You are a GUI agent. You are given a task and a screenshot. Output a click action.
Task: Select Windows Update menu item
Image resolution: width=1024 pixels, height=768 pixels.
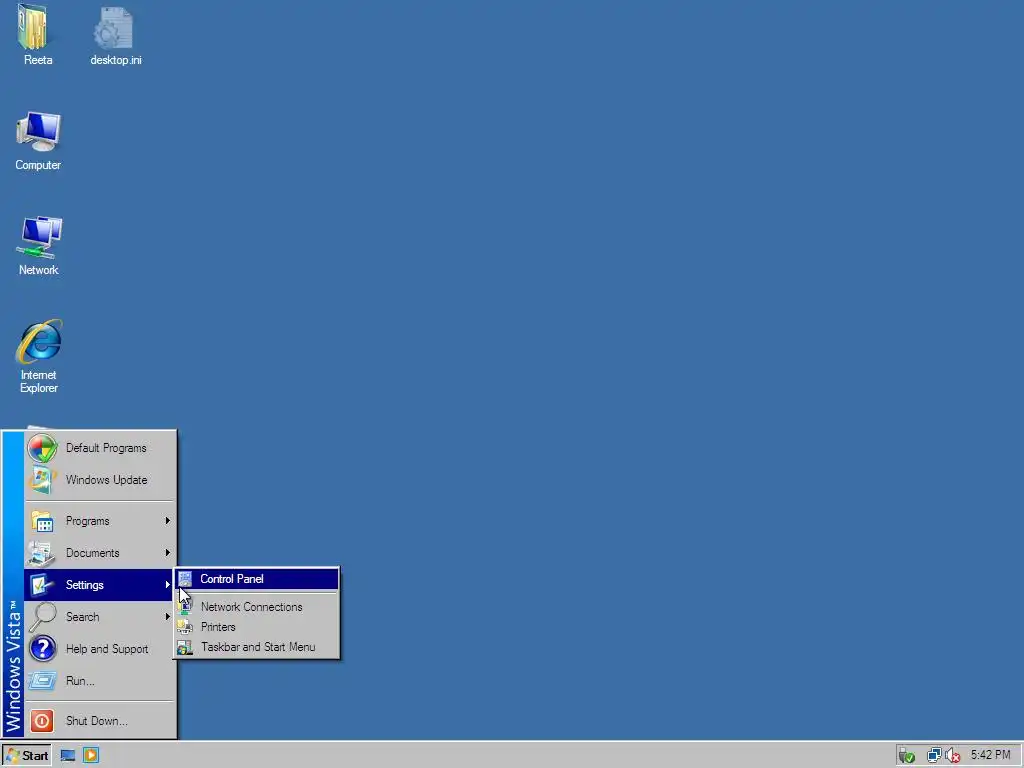[100, 480]
